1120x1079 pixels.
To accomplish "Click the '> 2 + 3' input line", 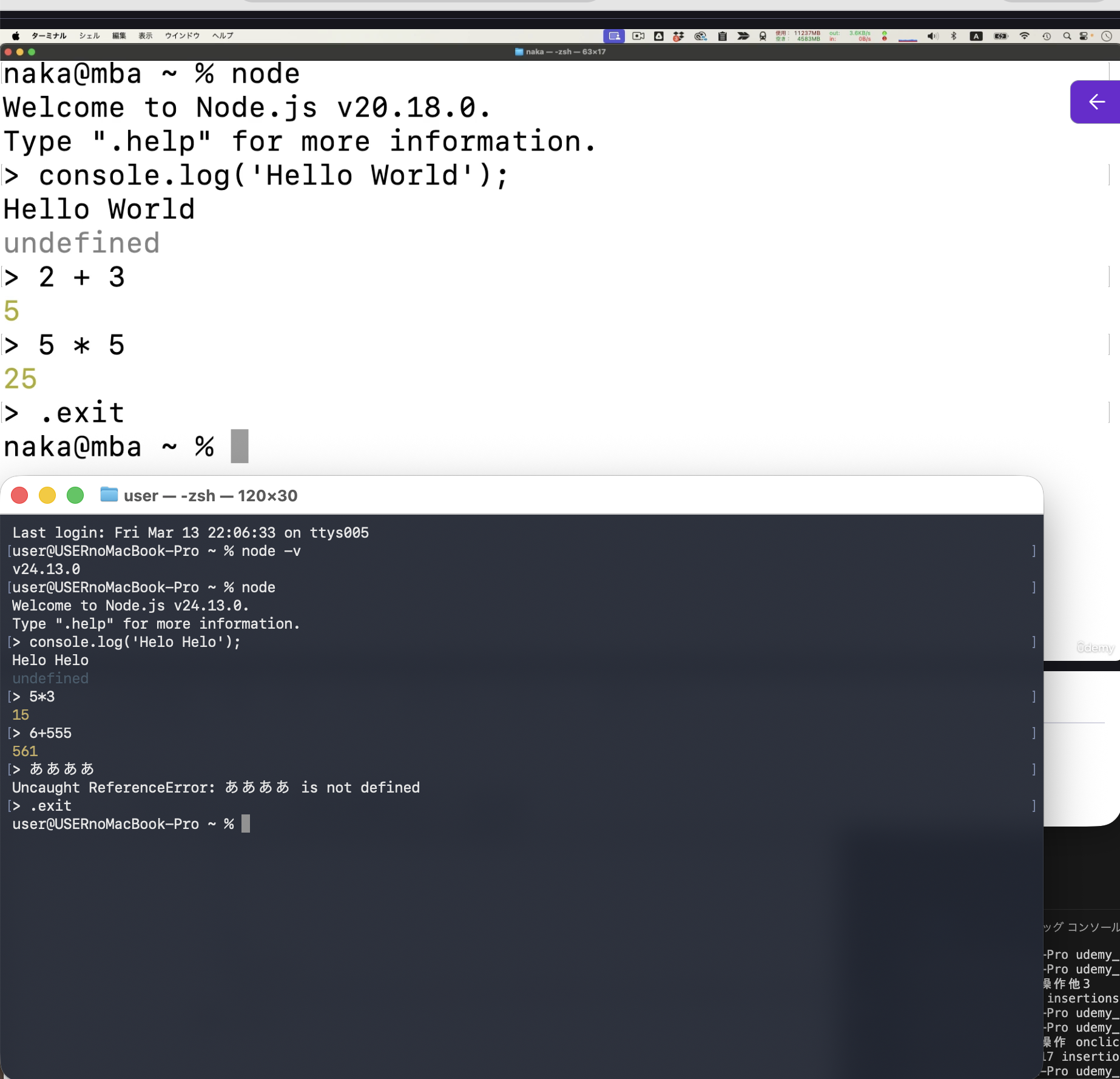I will 64,277.
